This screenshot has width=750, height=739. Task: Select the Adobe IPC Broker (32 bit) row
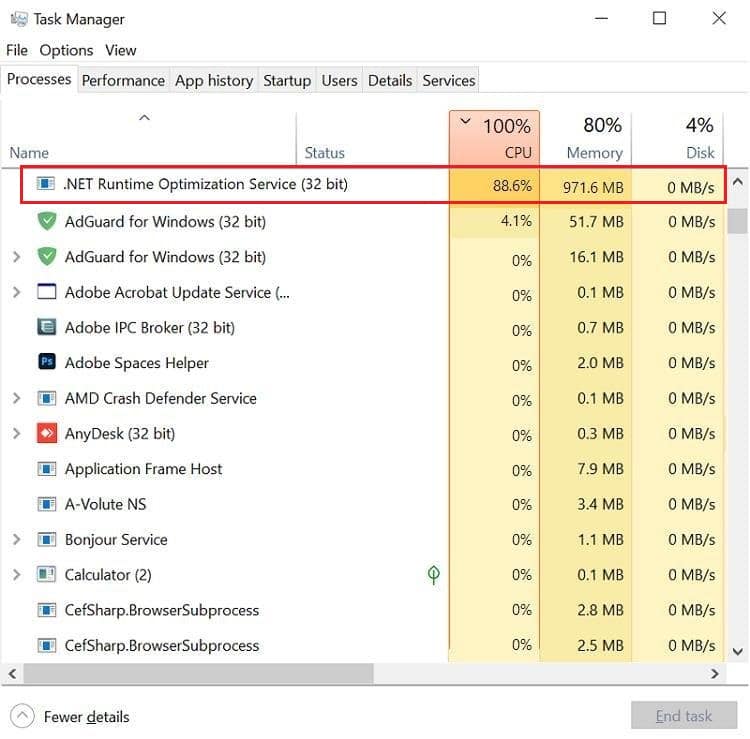(x=363, y=328)
